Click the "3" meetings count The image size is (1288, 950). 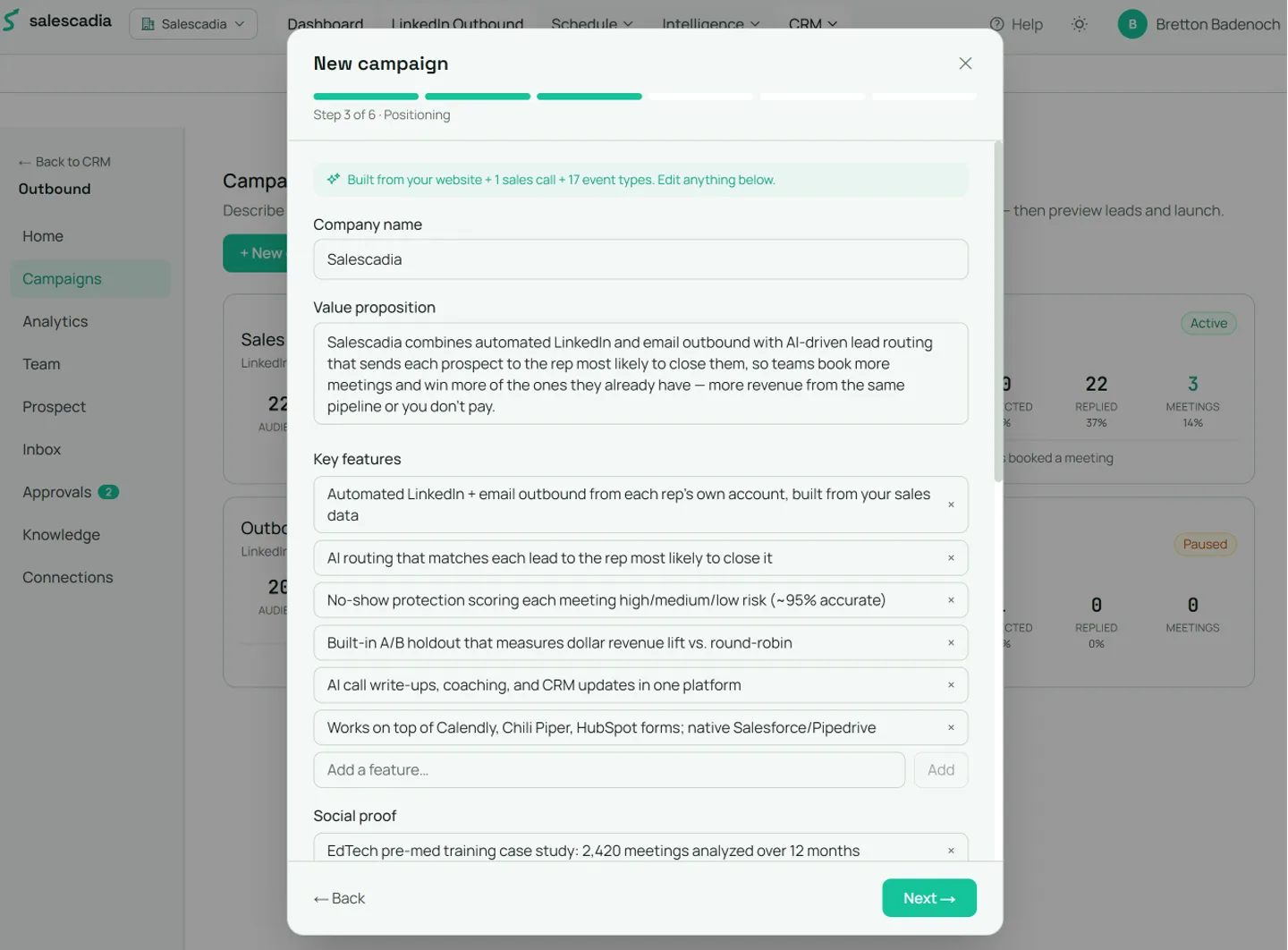[x=1192, y=385]
